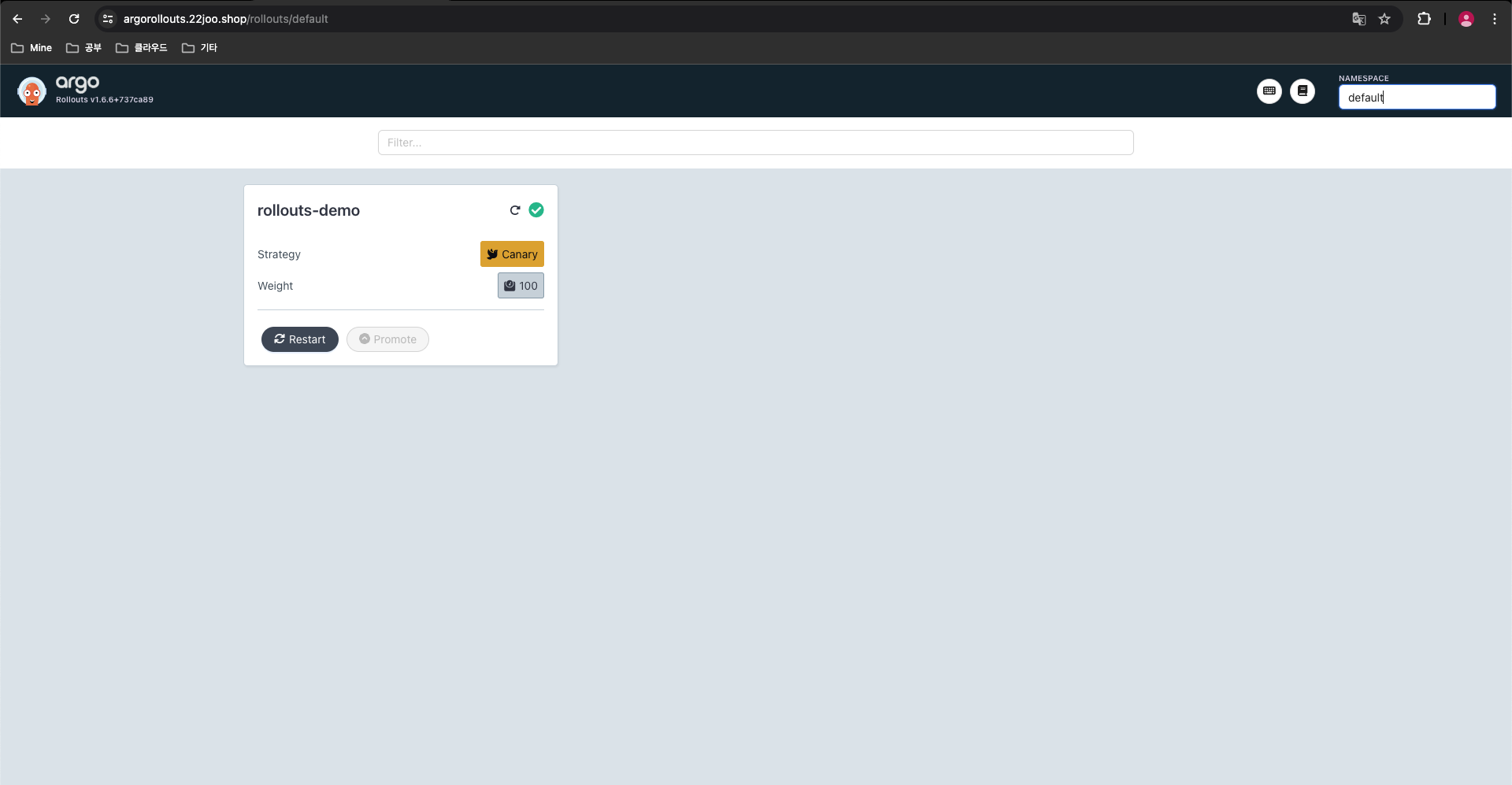Click the Namespace input containing default
The image size is (1512, 785).
[x=1417, y=97]
